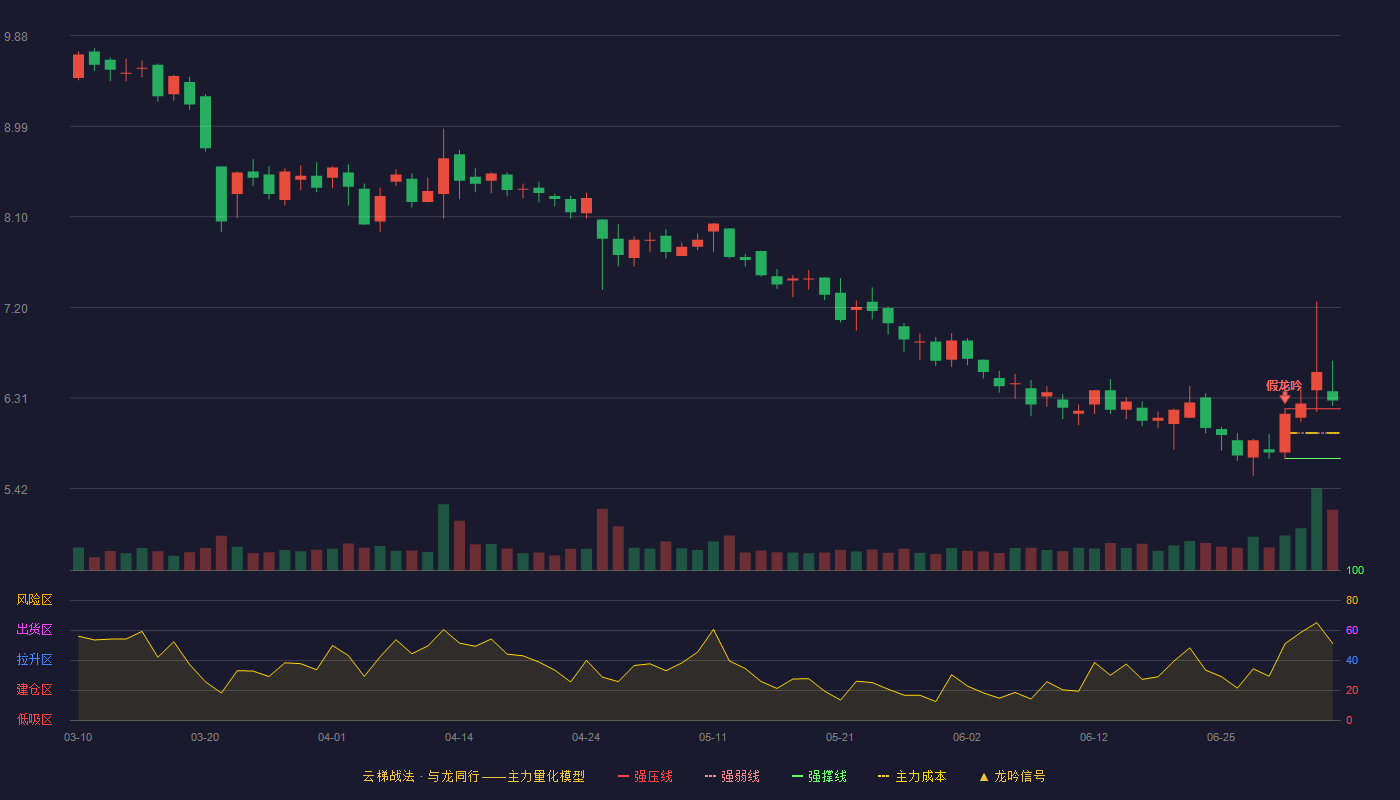Toggle the 强弱线 legend series
The image size is (1400, 800).
732,776
